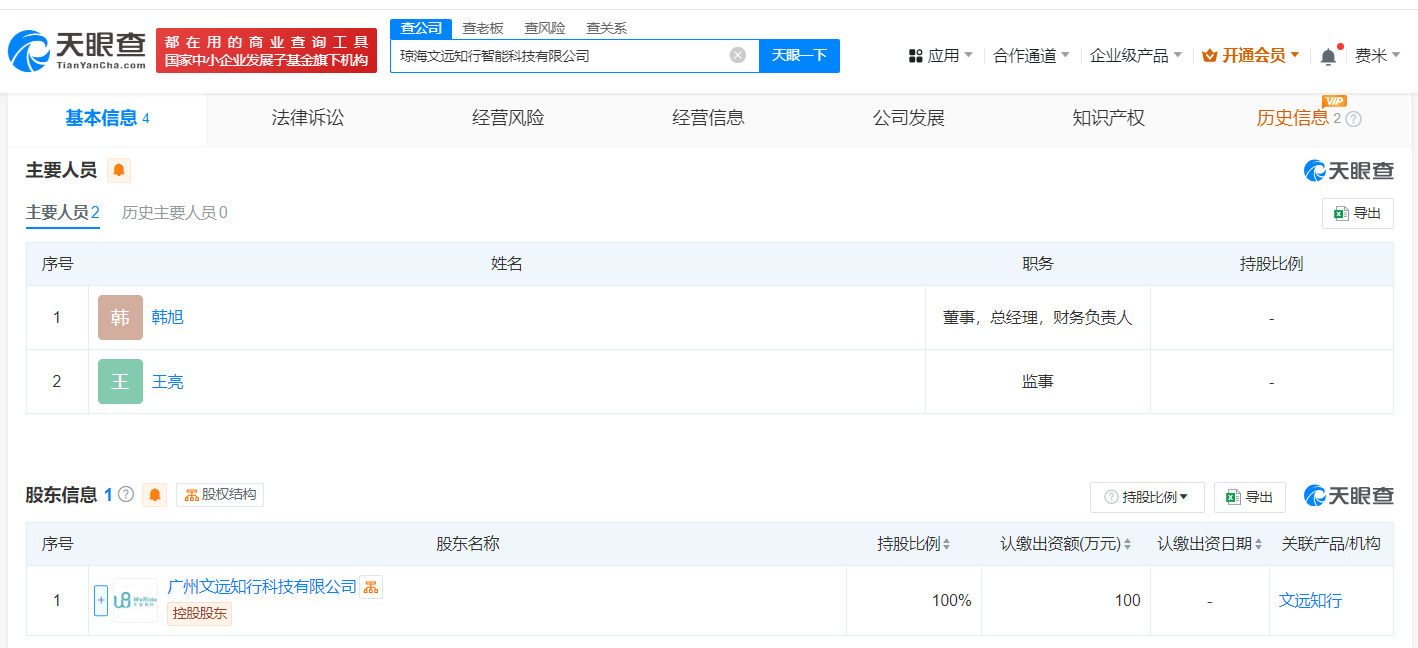Click the 监事 position cell

click(1038, 382)
